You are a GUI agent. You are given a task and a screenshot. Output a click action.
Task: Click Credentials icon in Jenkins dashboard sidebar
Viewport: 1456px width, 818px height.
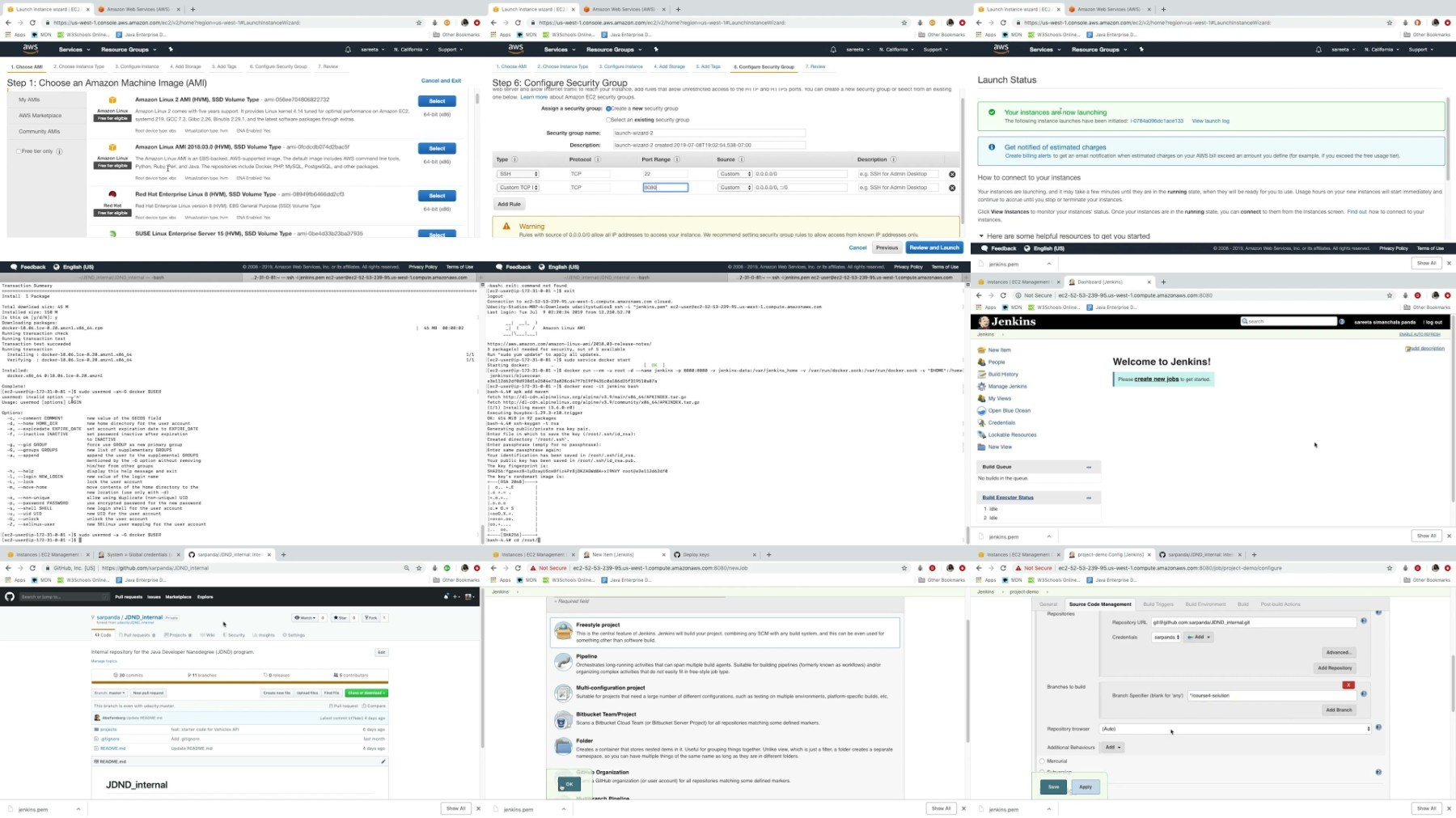click(x=982, y=423)
